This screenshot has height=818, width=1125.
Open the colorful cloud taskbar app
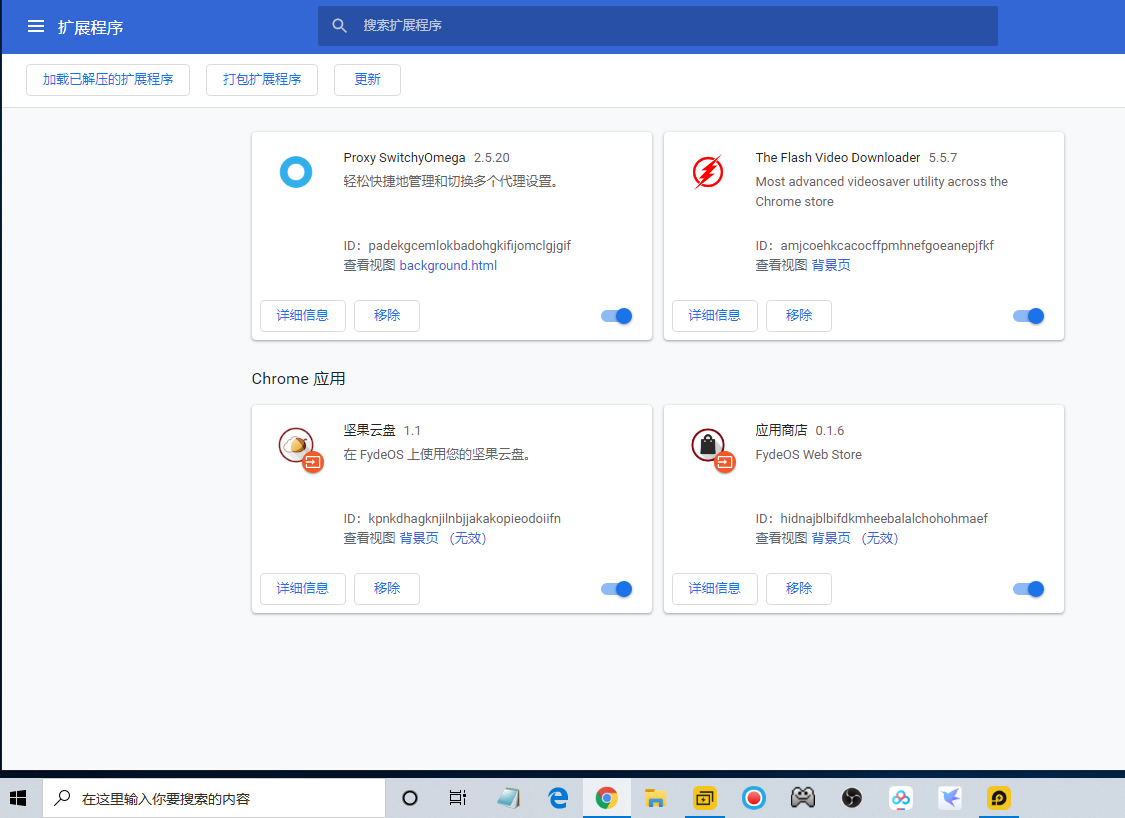click(x=900, y=798)
